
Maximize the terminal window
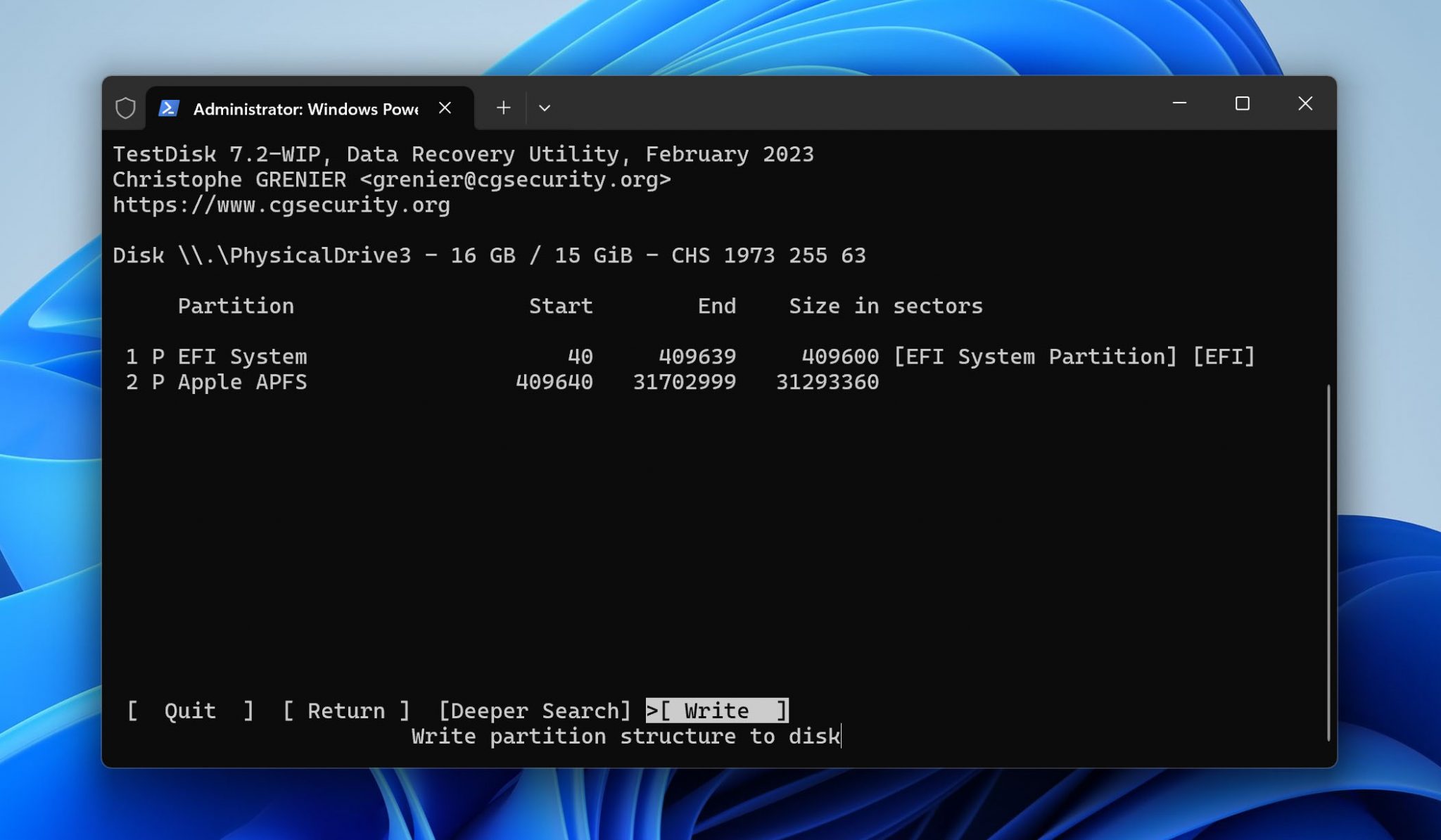1243,104
